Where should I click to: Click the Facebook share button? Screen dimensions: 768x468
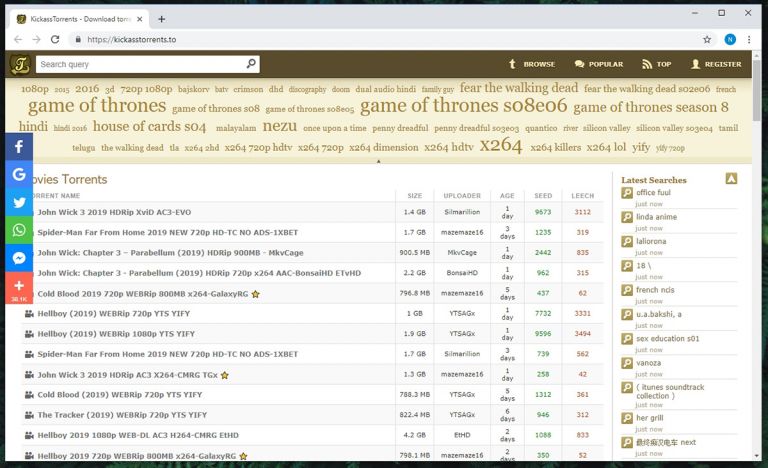coord(19,146)
